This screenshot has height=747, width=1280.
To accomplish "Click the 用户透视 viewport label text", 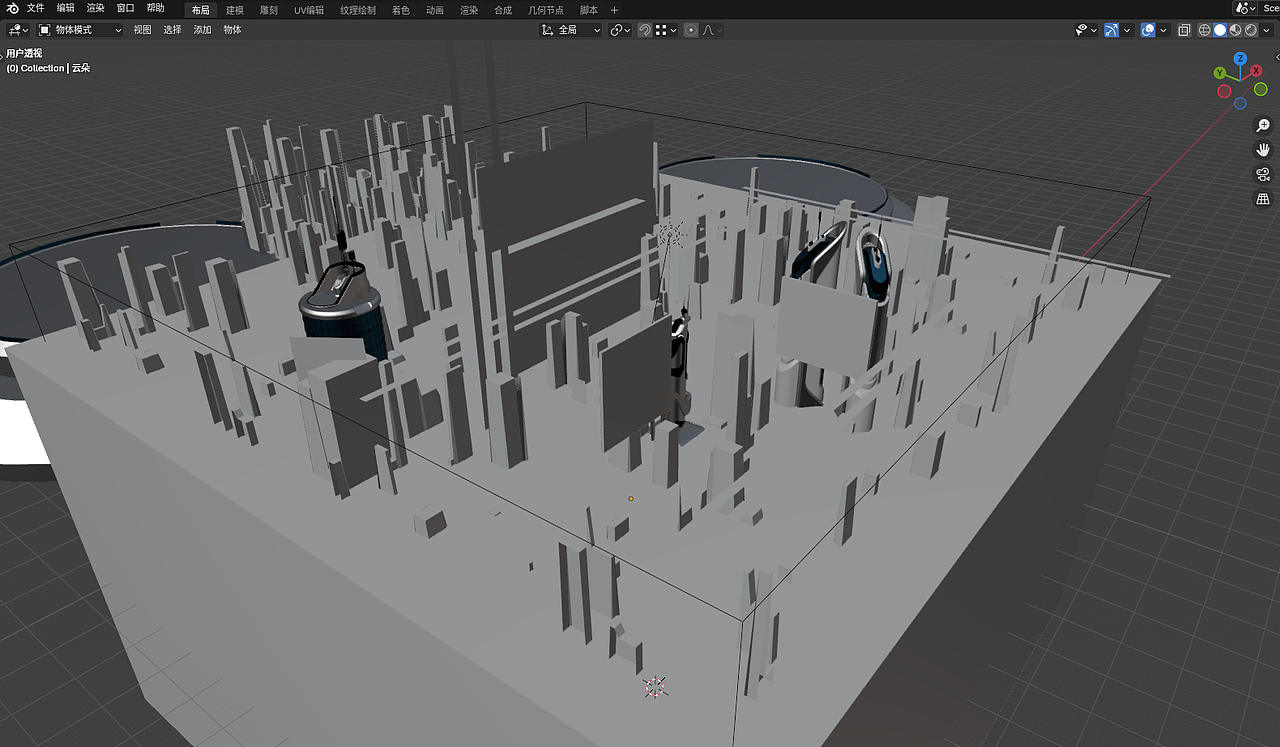I will (24, 54).
